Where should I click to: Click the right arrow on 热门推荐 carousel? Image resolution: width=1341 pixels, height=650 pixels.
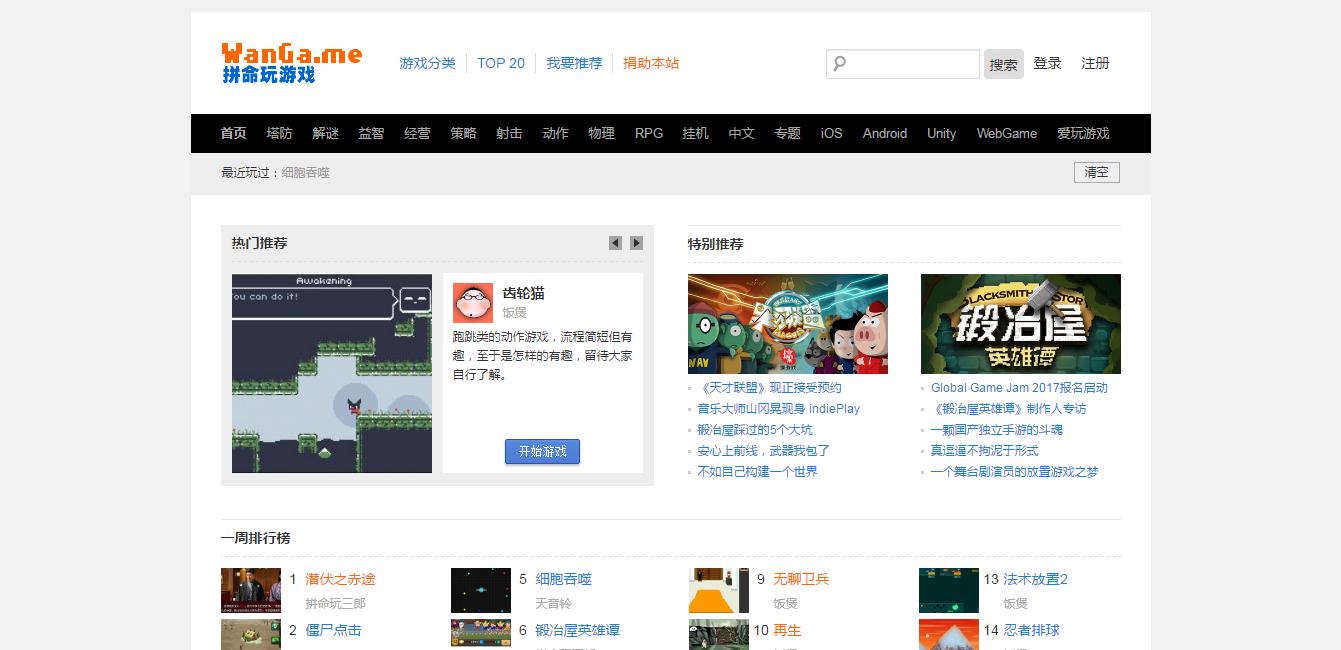click(636, 242)
